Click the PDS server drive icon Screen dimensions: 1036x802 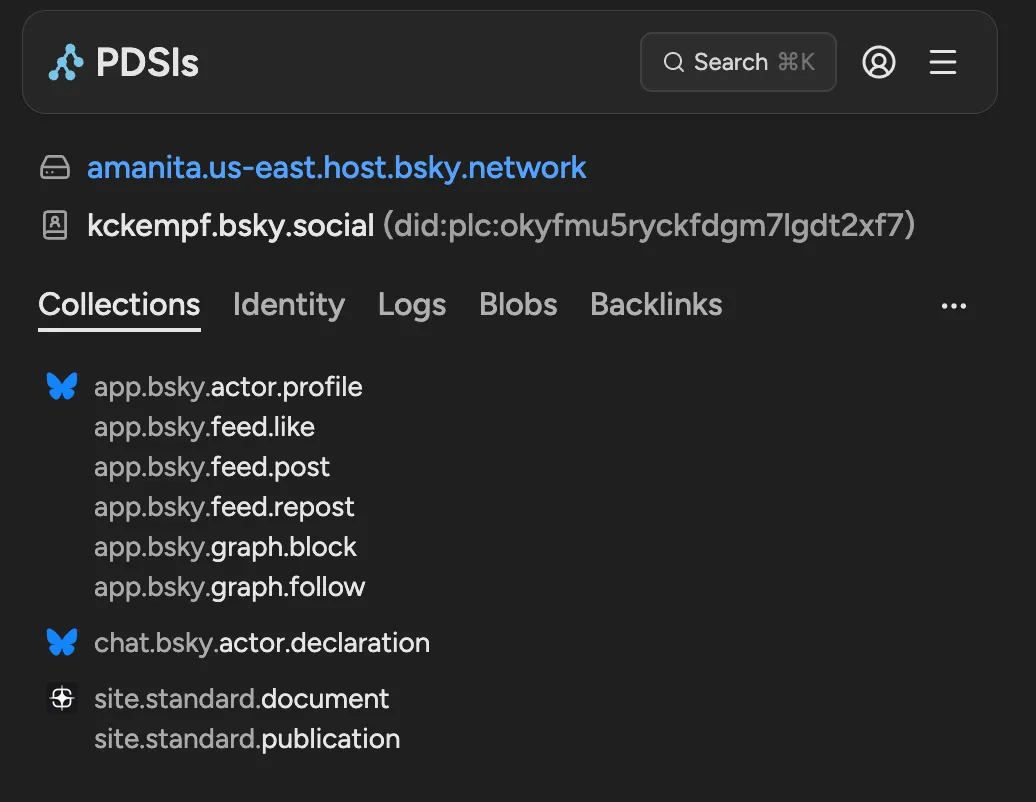pos(55,167)
